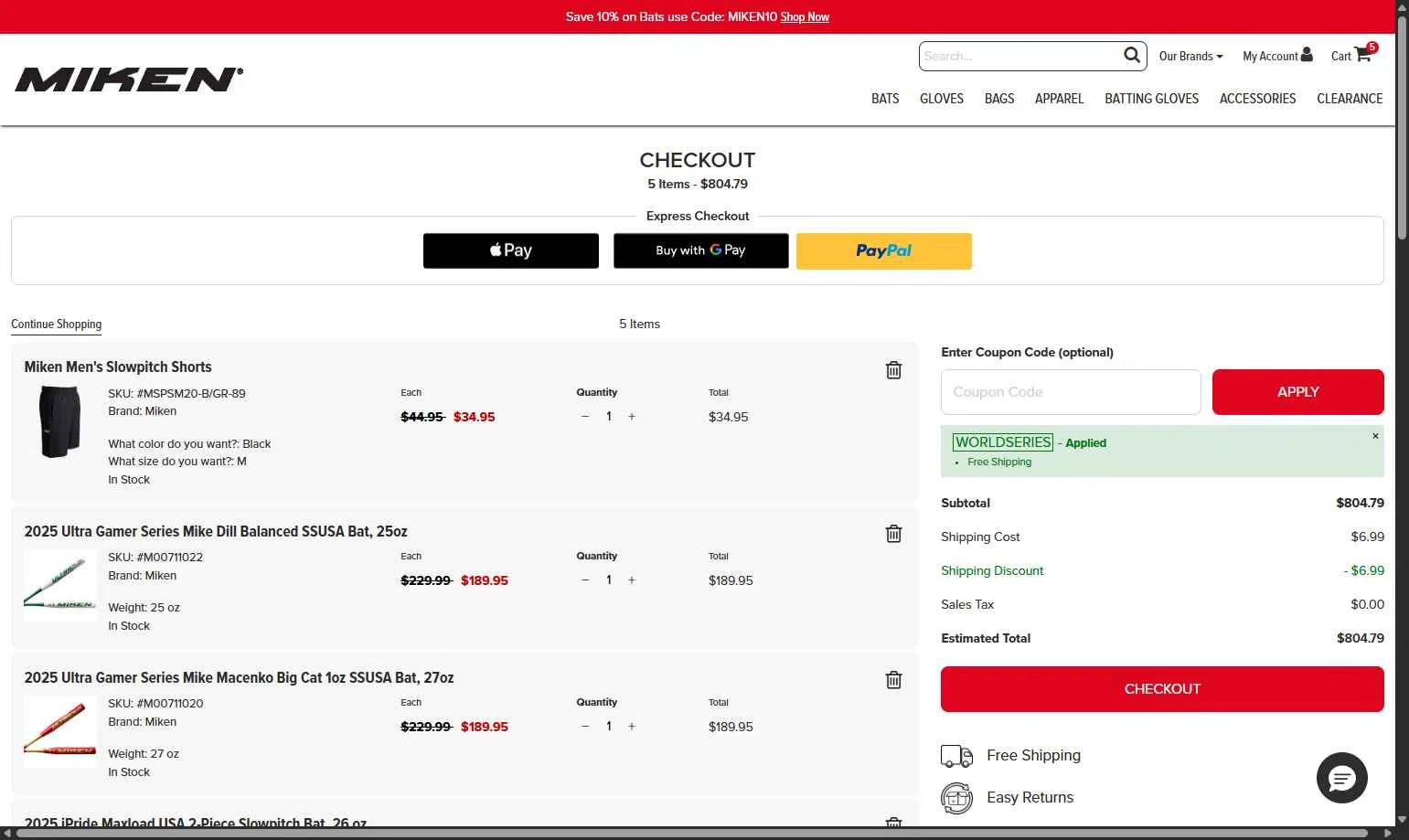The width and height of the screenshot is (1409, 840).
Task: Increase quantity of Mike Macenko Big Cat bat
Action: [632, 727]
